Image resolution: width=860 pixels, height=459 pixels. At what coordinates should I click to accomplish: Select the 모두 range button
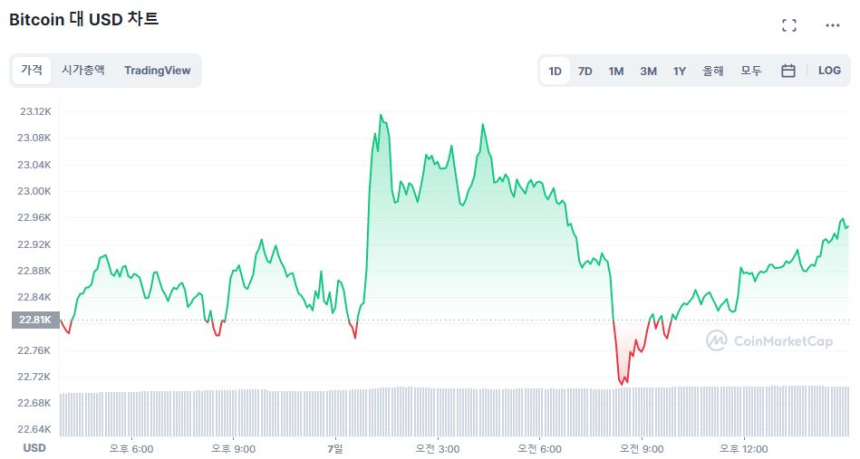pyautogui.click(x=751, y=71)
